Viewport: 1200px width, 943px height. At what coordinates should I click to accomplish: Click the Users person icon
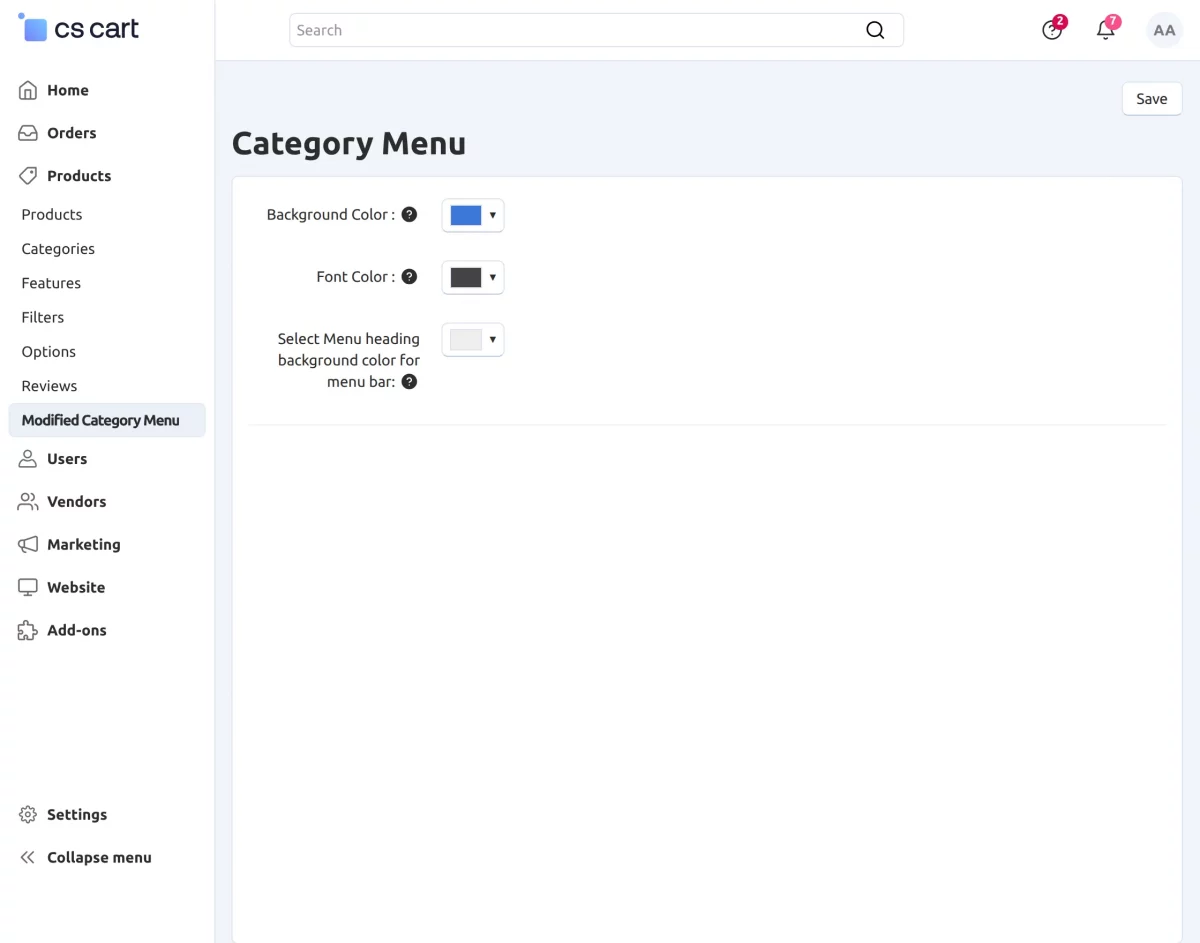(28, 459)
